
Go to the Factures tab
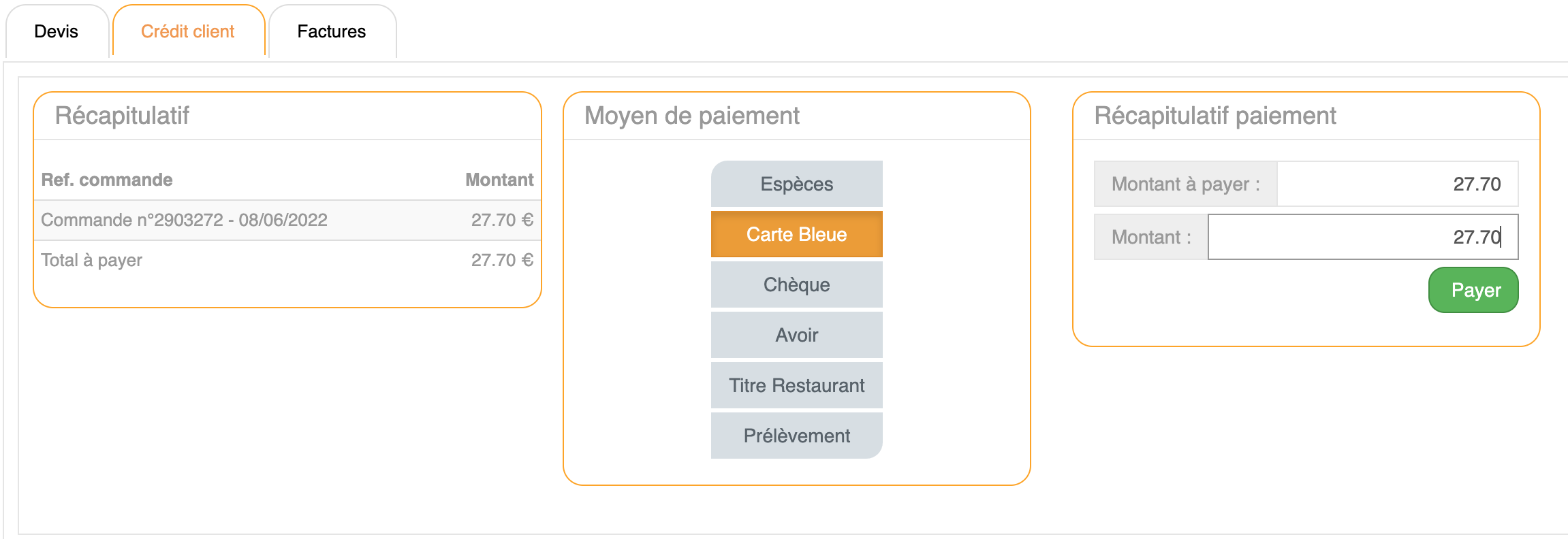pyautogui.click(x=332, y=32)
